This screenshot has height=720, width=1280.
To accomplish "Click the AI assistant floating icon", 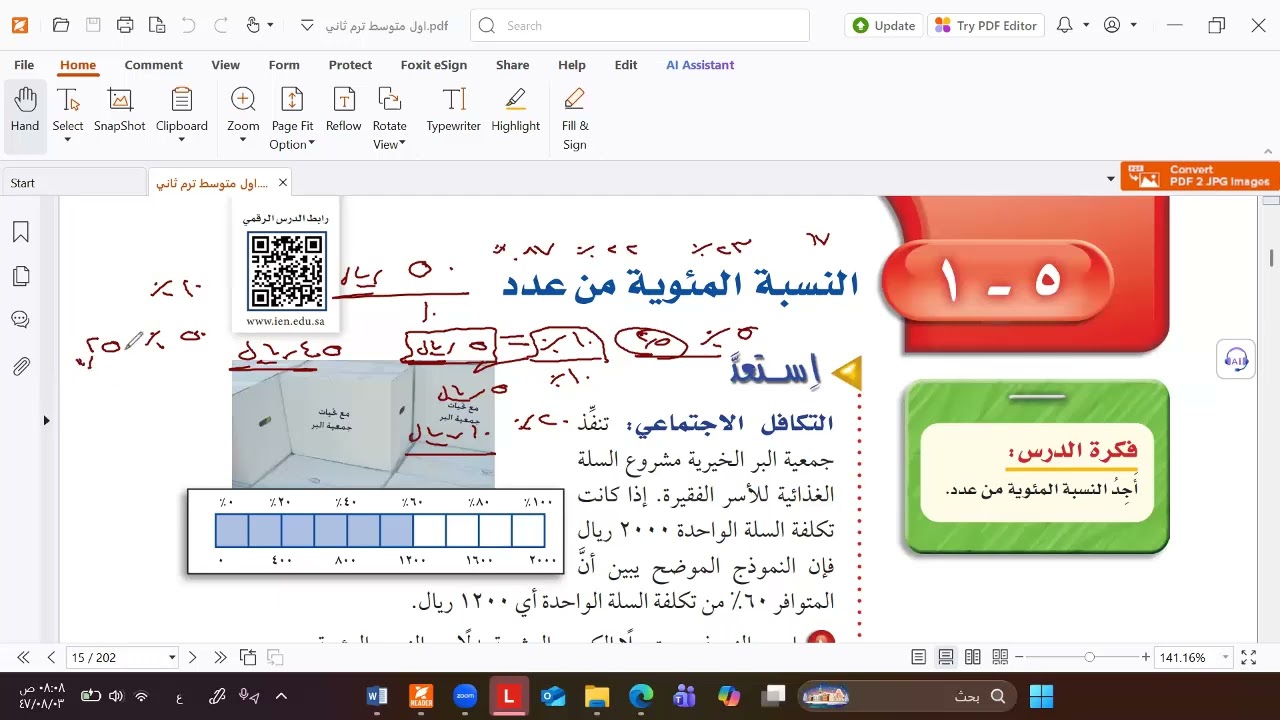I will pos(1236,360).
